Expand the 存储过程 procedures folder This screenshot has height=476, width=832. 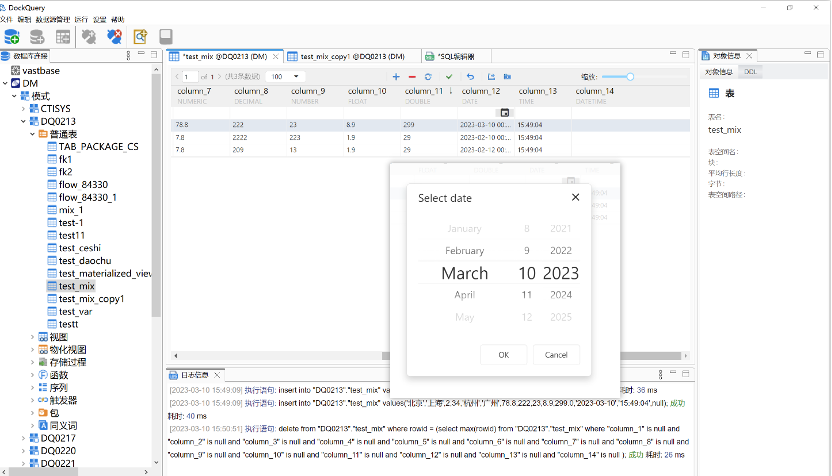click(32, 362)
